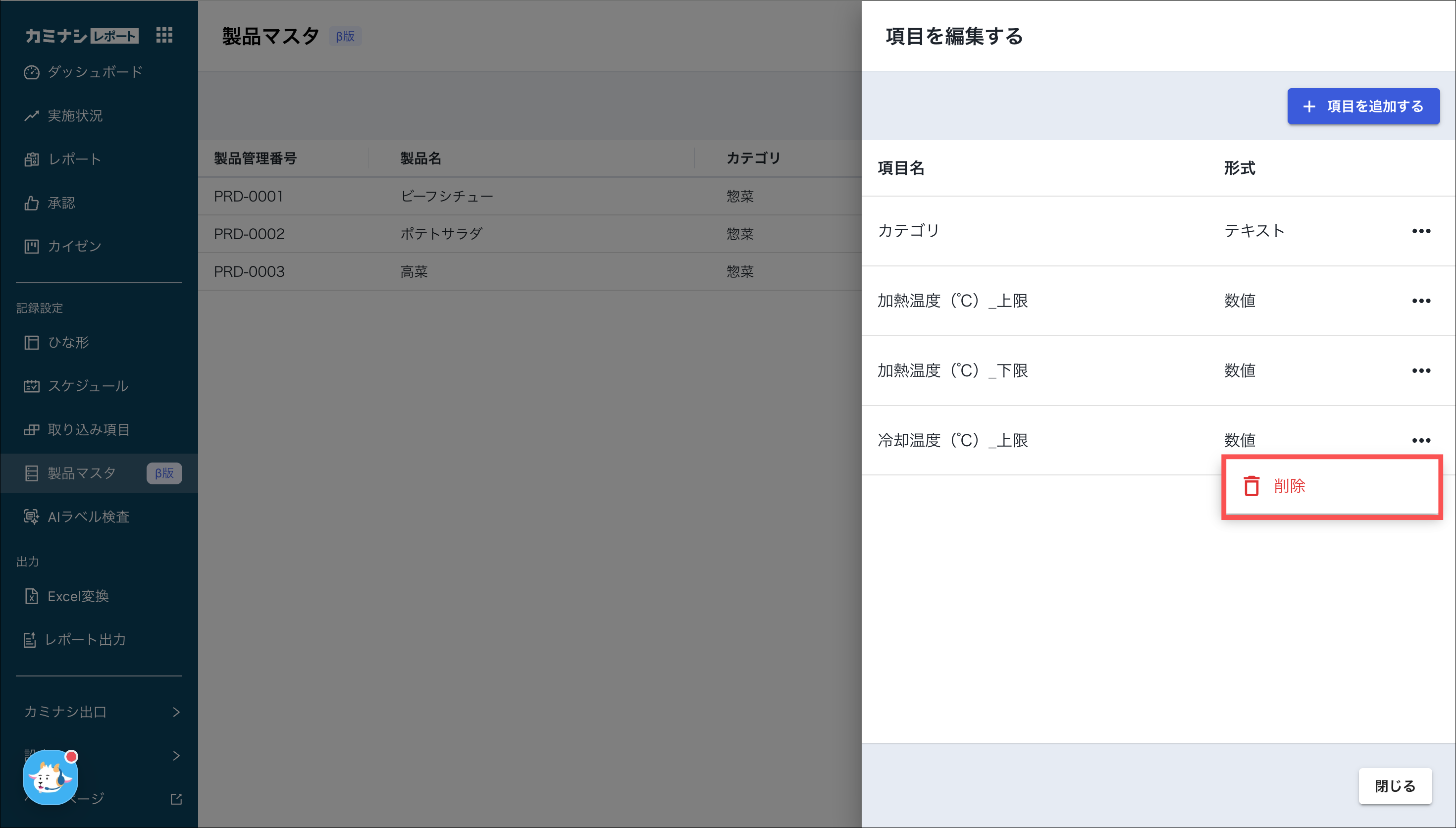Image resolution: width=1456 pixels, height=828 pixels.
Task: Click the スケジュール calendar icon
Action: tap(31, 386)
